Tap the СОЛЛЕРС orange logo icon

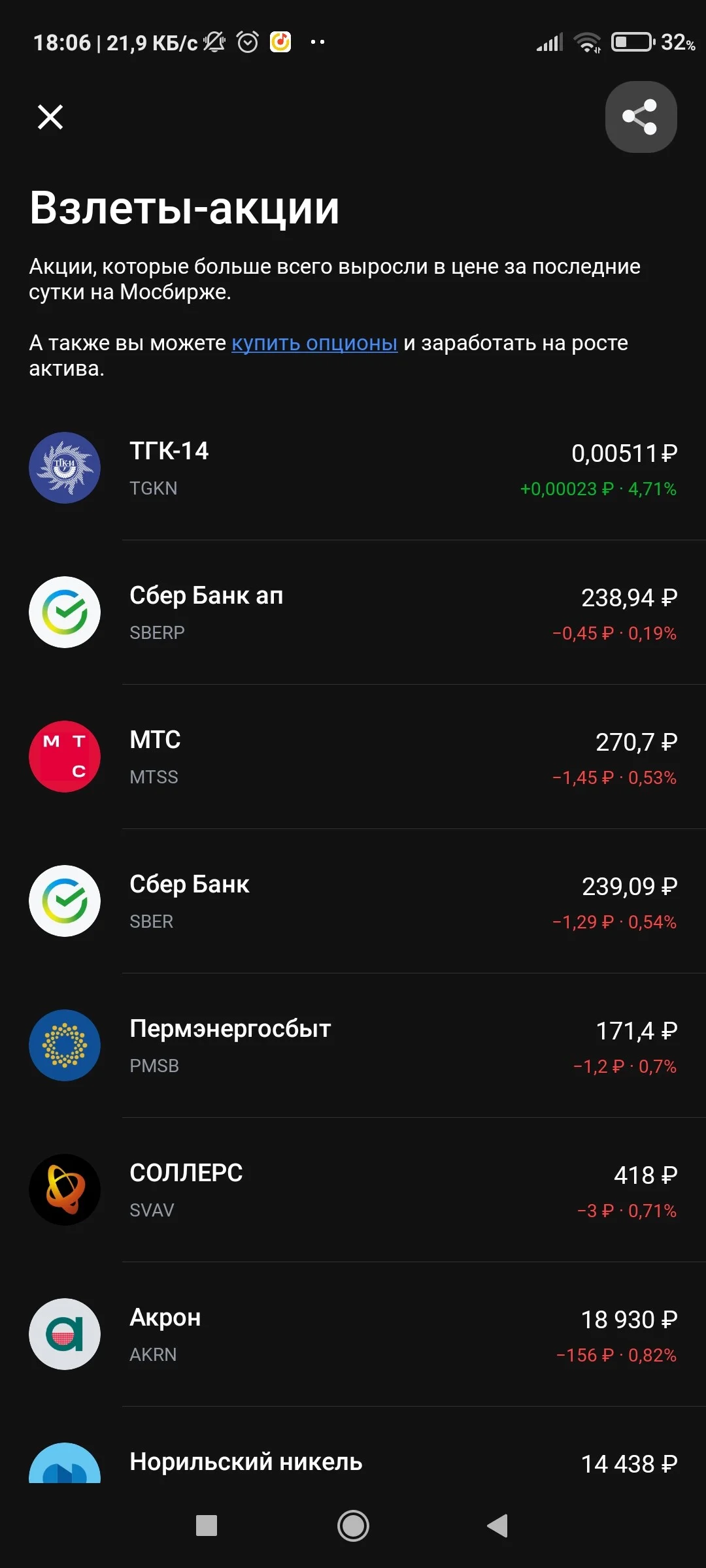(x=65, y=1190)
